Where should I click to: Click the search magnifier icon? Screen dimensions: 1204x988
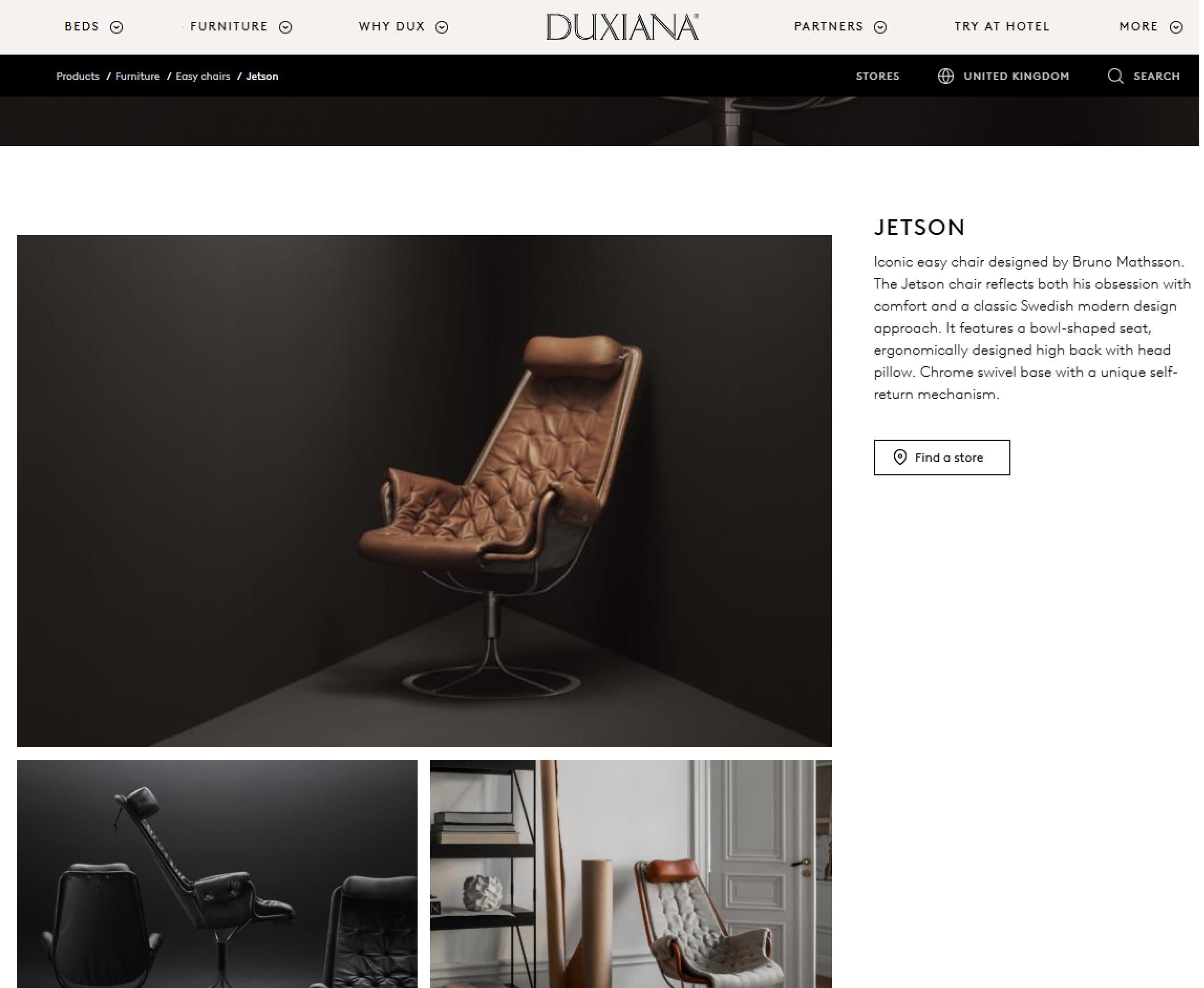(1115, 76)
